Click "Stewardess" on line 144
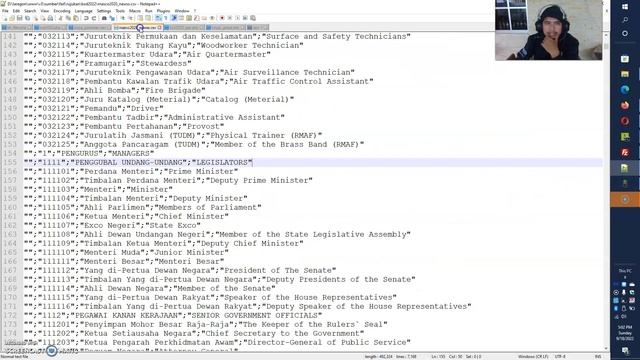Image resolution: width=640 pixels, height=360 pixels. coord(163,63)
